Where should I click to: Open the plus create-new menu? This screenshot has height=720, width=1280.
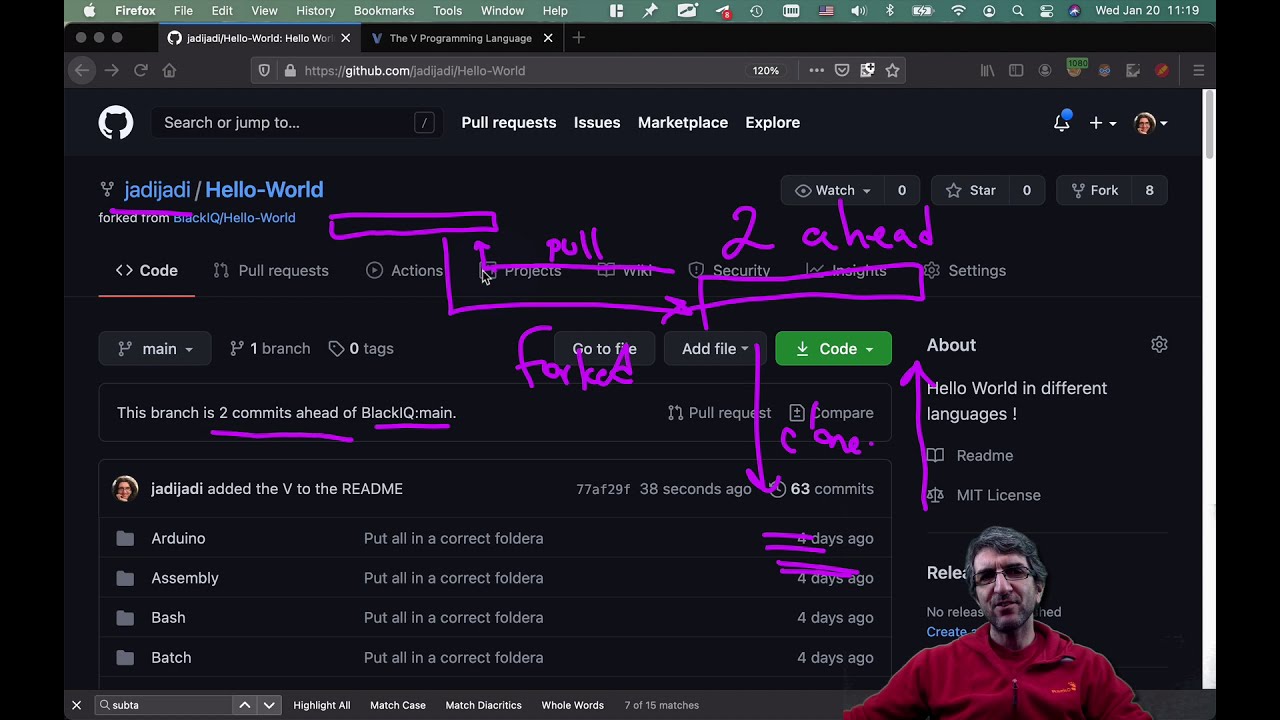[x=1101, y=123]
